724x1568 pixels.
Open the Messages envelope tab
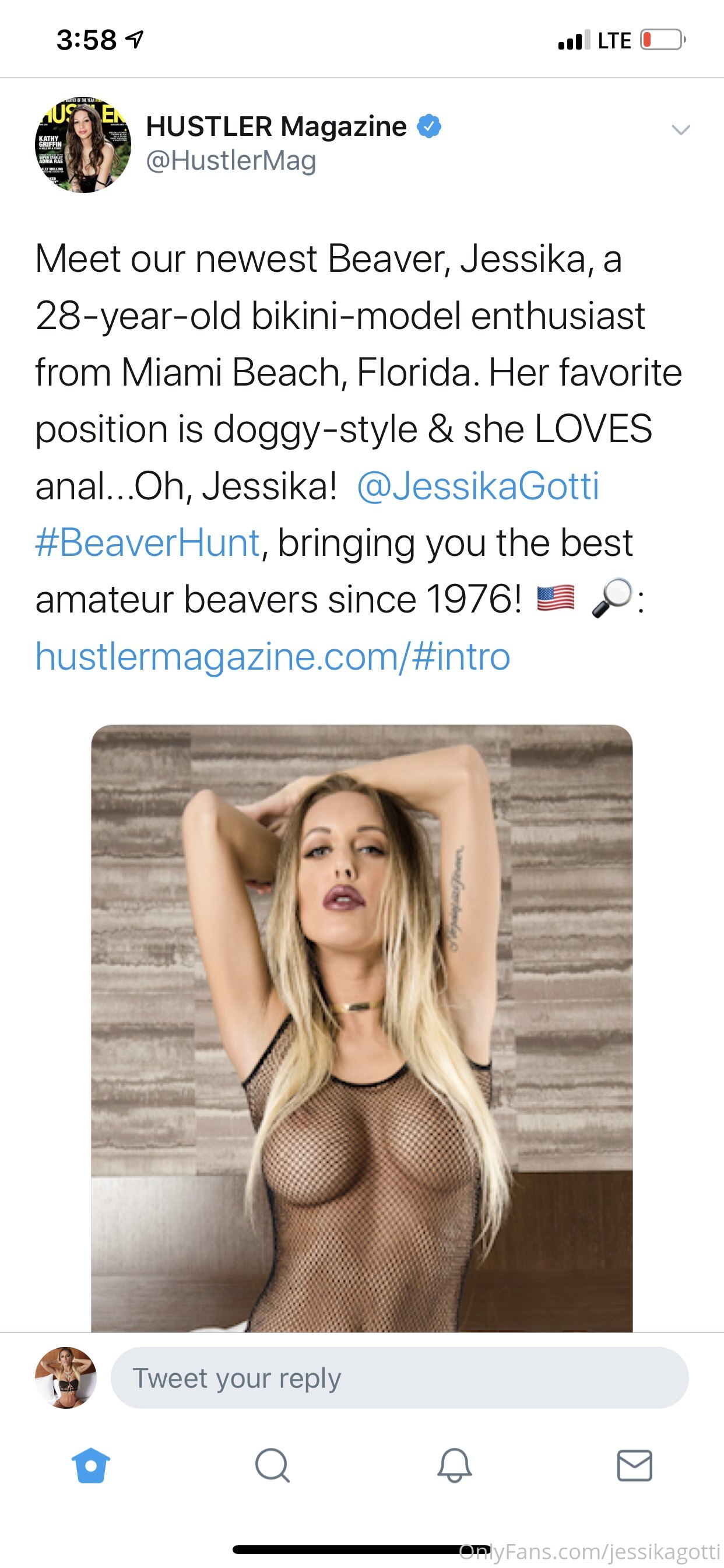pyautogui.click(x=635, y=1465)
